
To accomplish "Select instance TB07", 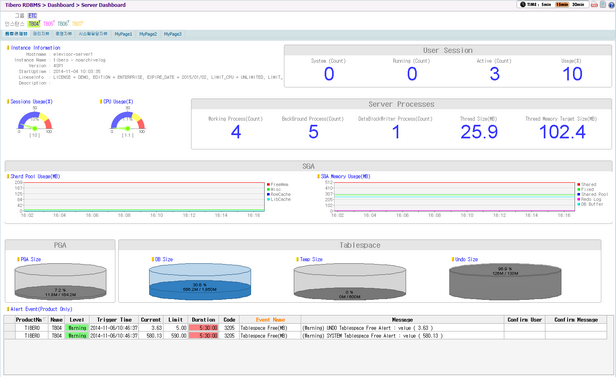I will click(x=77, y=24).
